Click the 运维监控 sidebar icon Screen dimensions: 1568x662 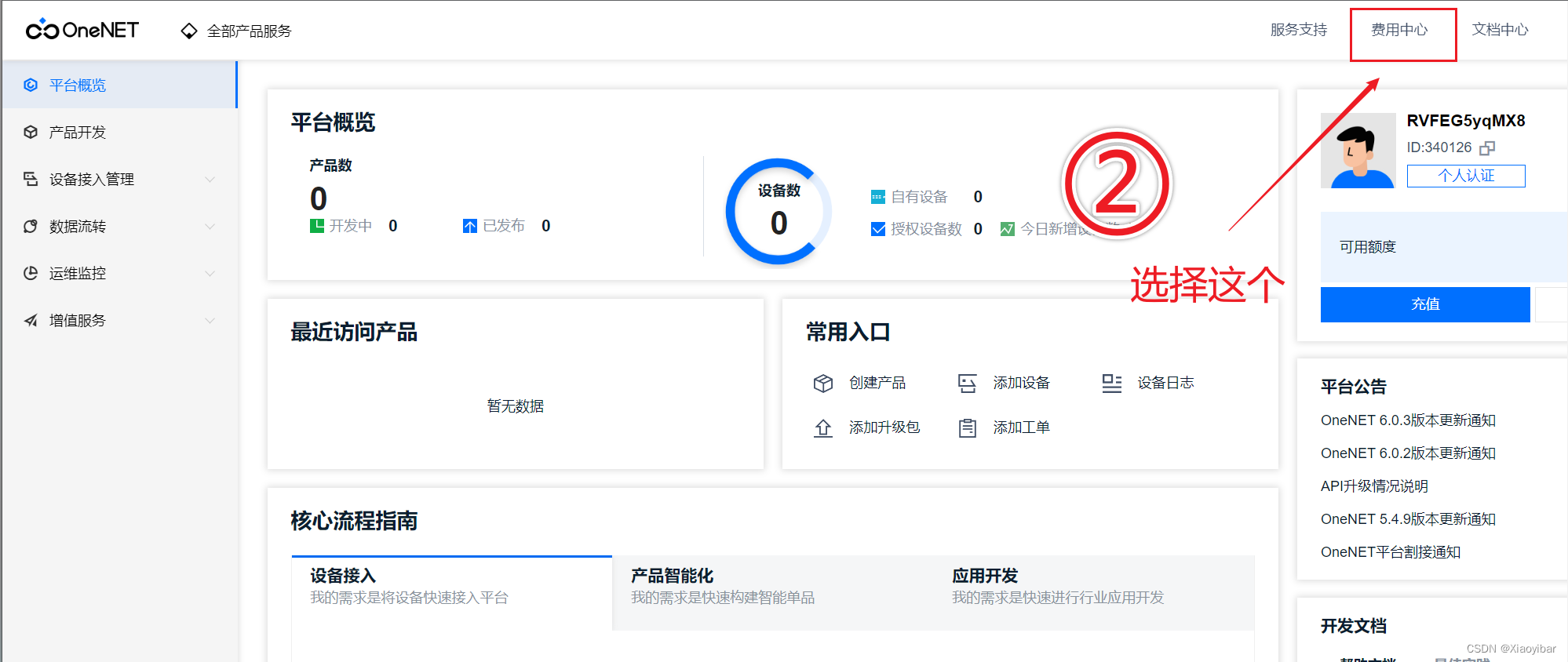point(31,273)
